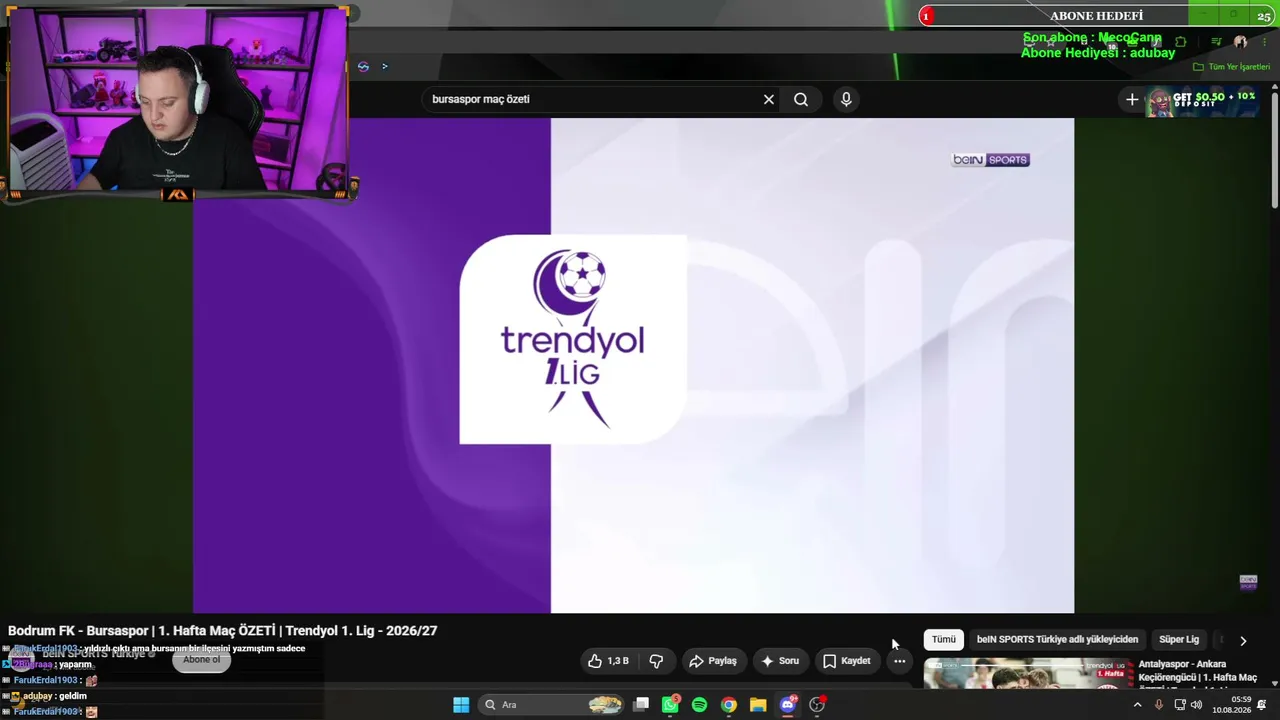Screen dimensions: 1280x720
Task: Open the Soru ask button
Action: [780, 661]
